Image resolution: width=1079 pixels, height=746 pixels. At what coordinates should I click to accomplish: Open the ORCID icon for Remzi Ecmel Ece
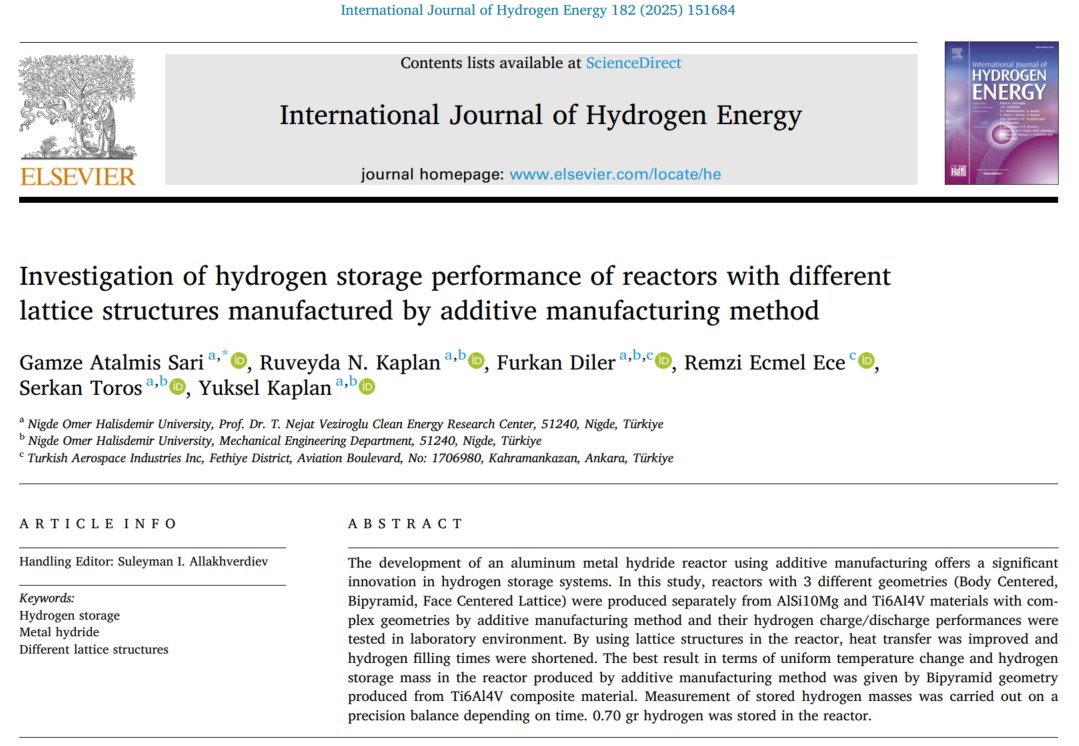(866, 361)
